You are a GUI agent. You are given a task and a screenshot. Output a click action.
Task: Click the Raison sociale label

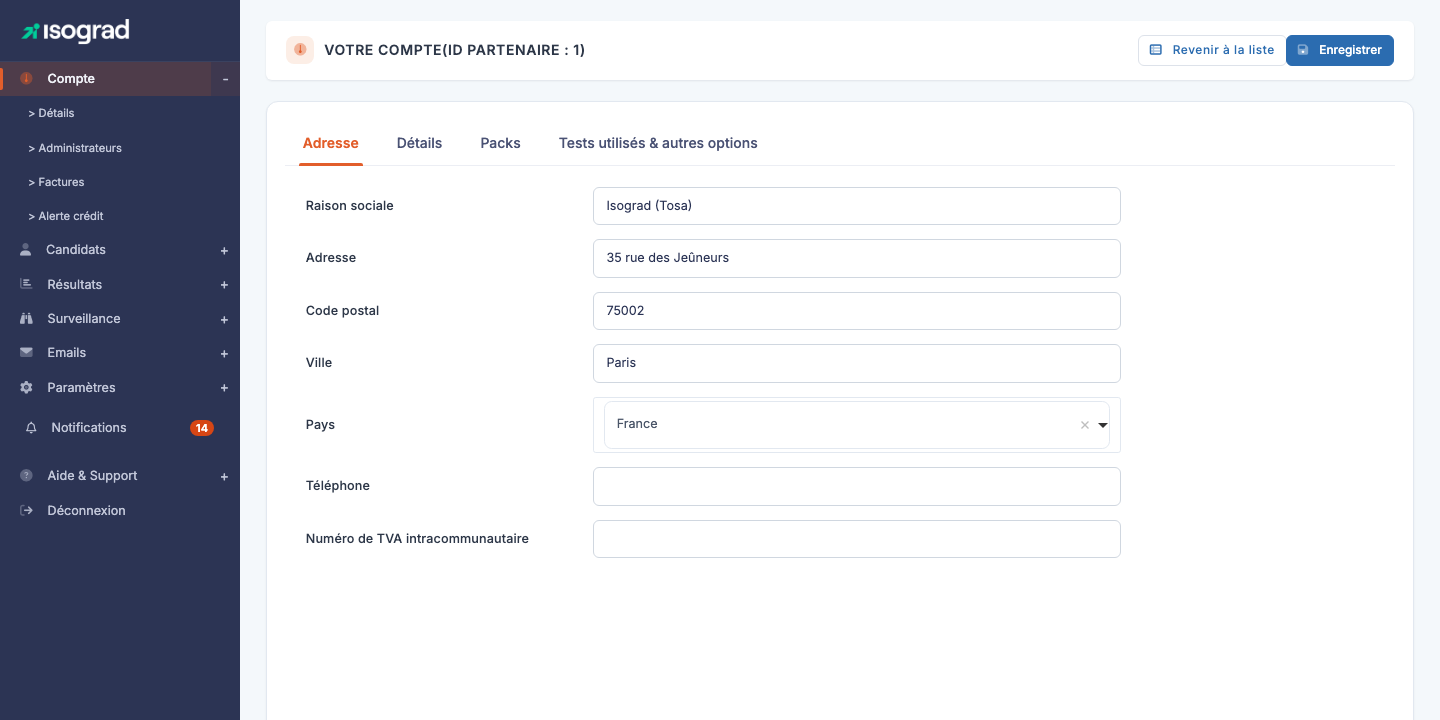(350, 206)
